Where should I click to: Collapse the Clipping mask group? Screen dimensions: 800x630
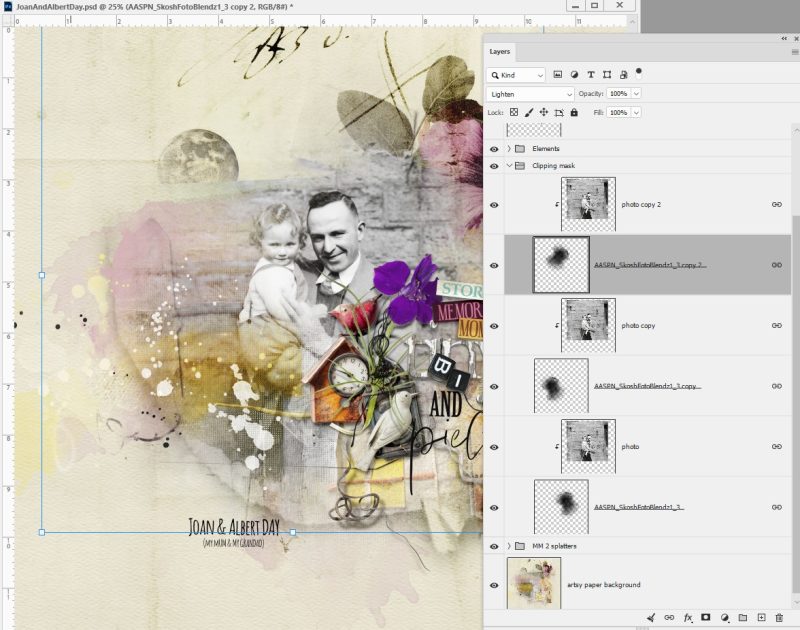[x=509, y=165]
